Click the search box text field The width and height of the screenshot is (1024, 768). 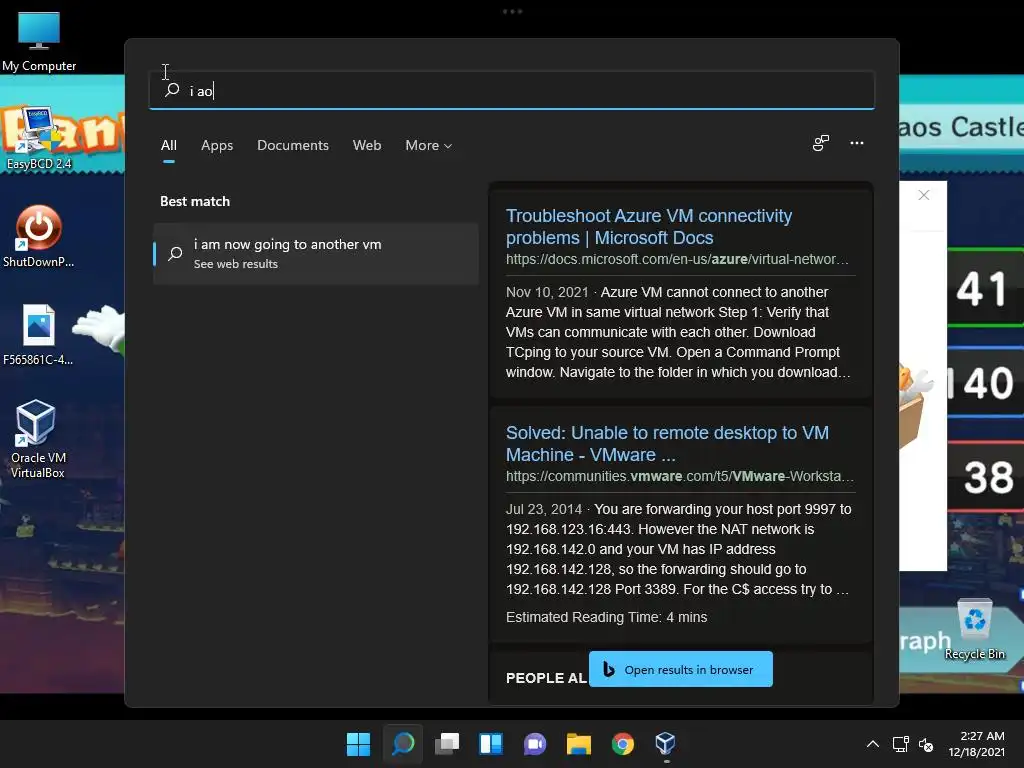pyautogui.click(x=512, y=90)
